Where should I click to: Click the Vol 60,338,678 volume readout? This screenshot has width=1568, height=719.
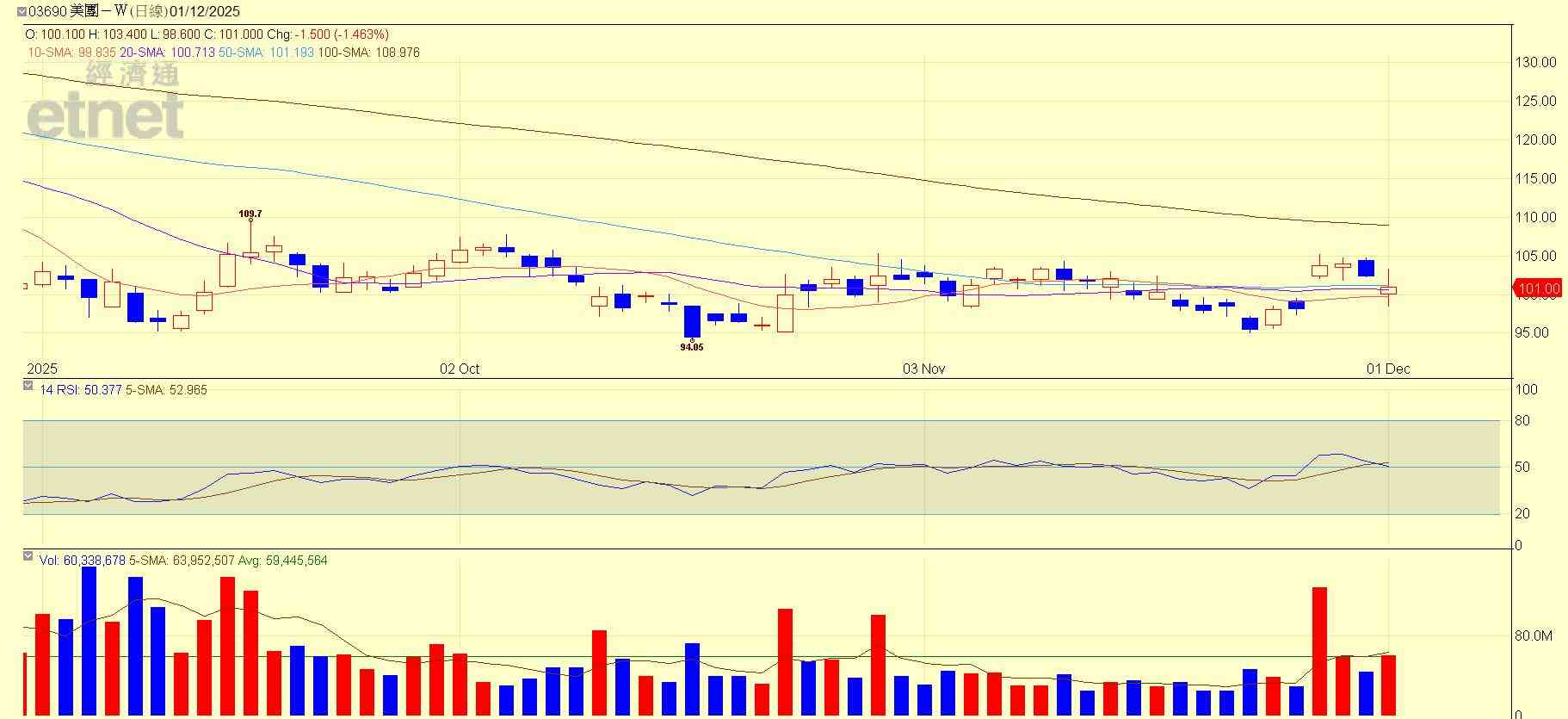pos(83,561)
